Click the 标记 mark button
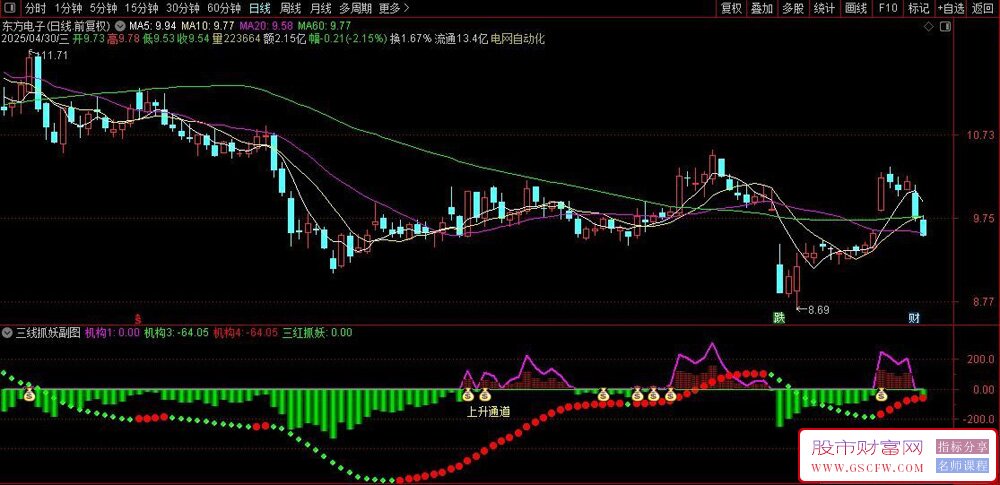The width and height of the screenshot is (1000, 485). click(918, 8)
